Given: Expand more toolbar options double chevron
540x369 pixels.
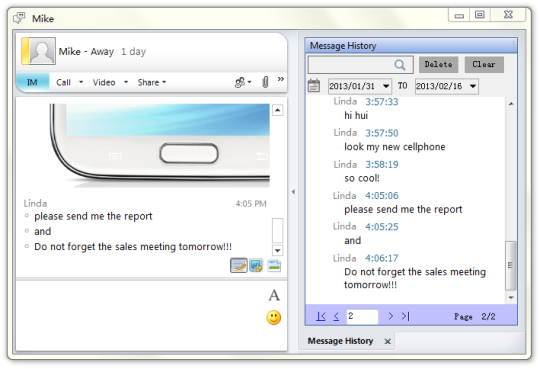Looking at the screenshot, I should pyautogui.click(x=281, y=79).
